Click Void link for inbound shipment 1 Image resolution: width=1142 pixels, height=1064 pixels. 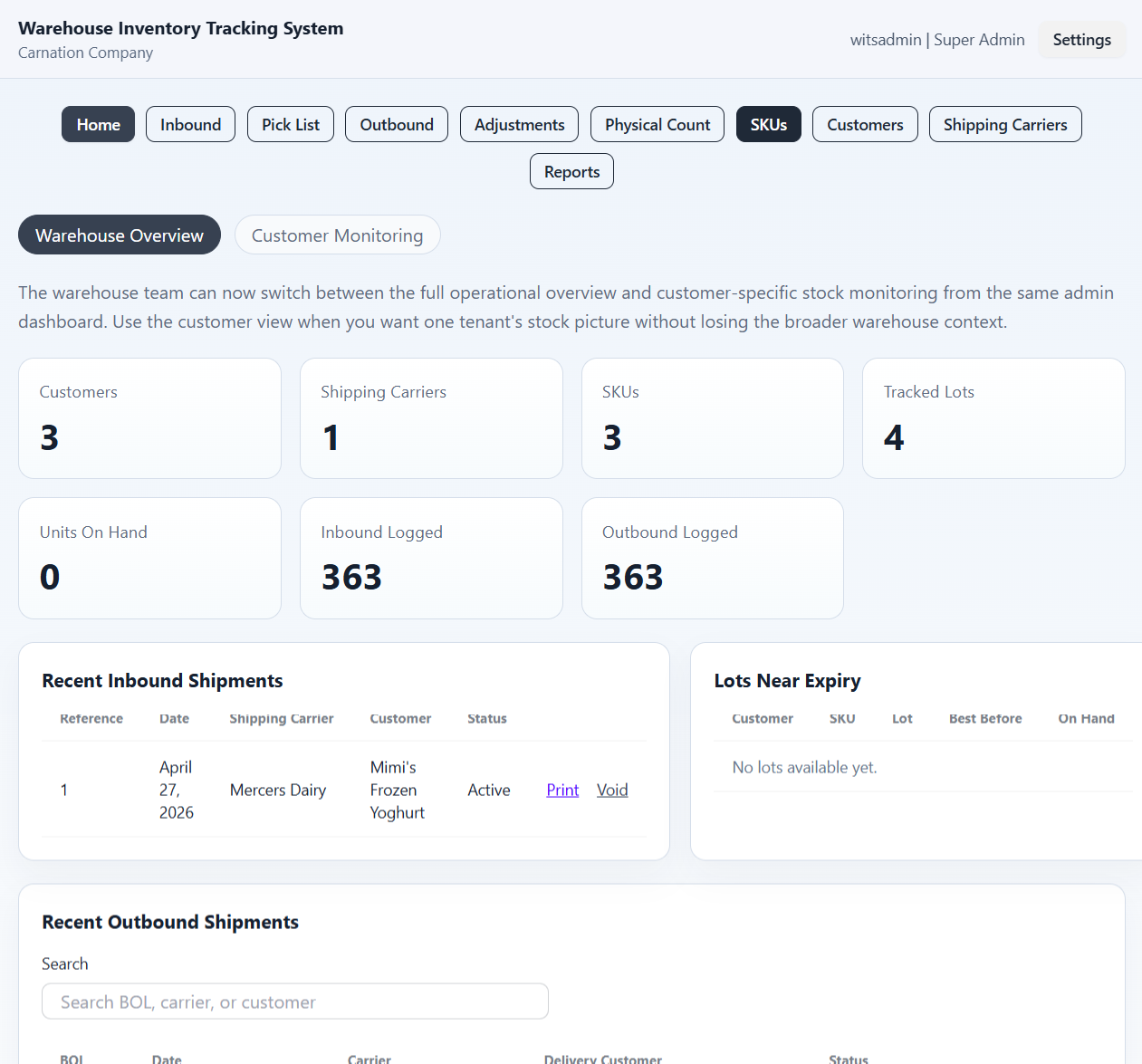[612, 790]
